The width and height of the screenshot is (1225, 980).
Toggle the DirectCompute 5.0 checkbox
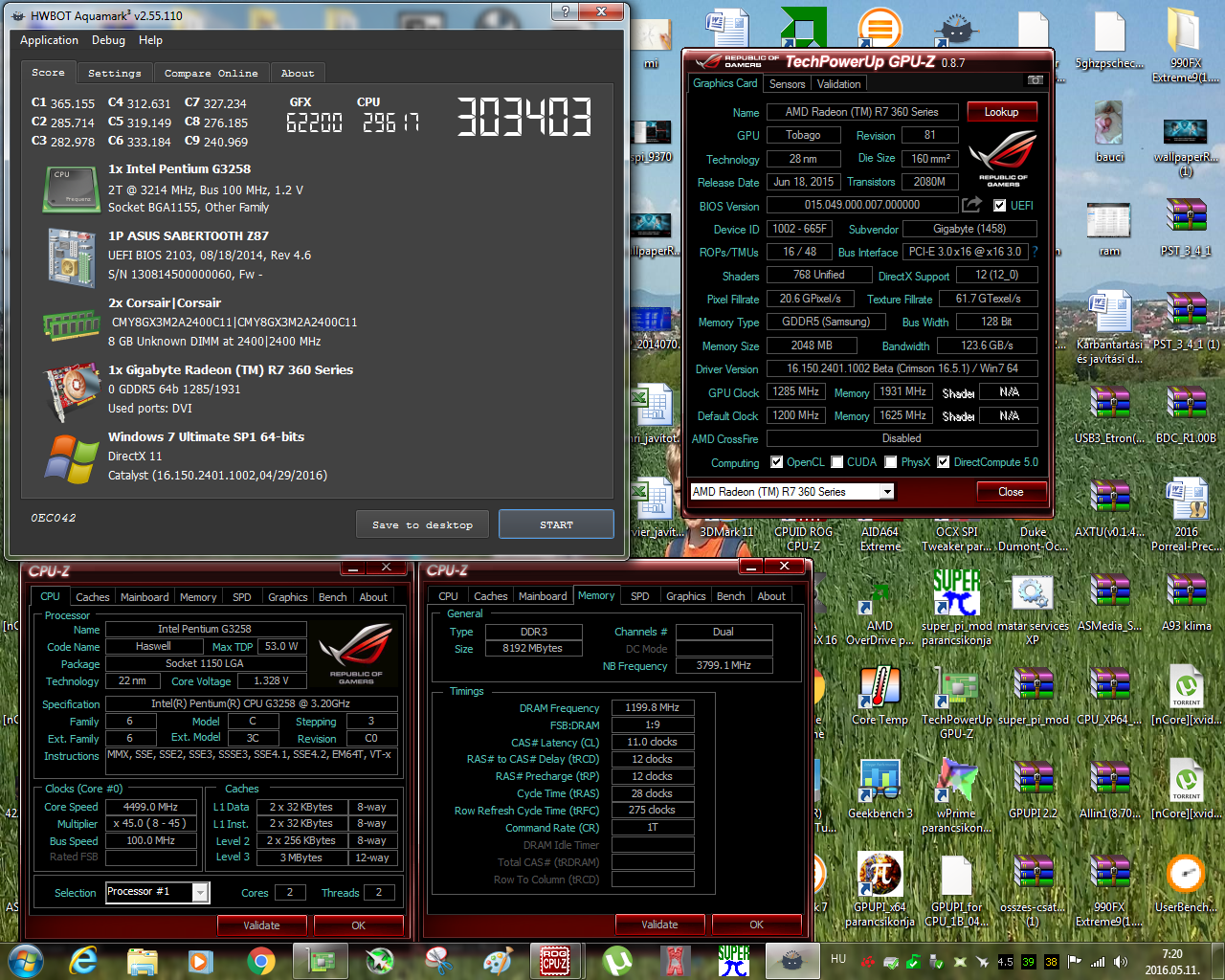tap(944, 462)
